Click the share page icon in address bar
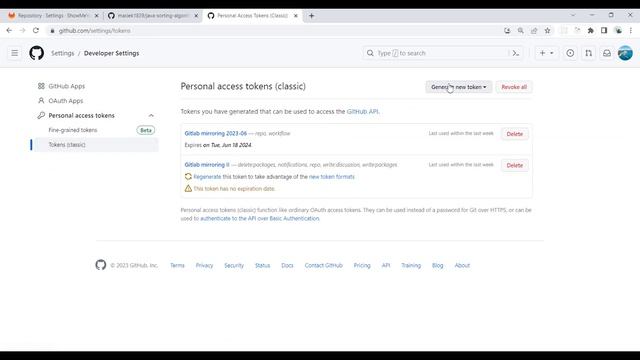 click(x=534, y=31)
